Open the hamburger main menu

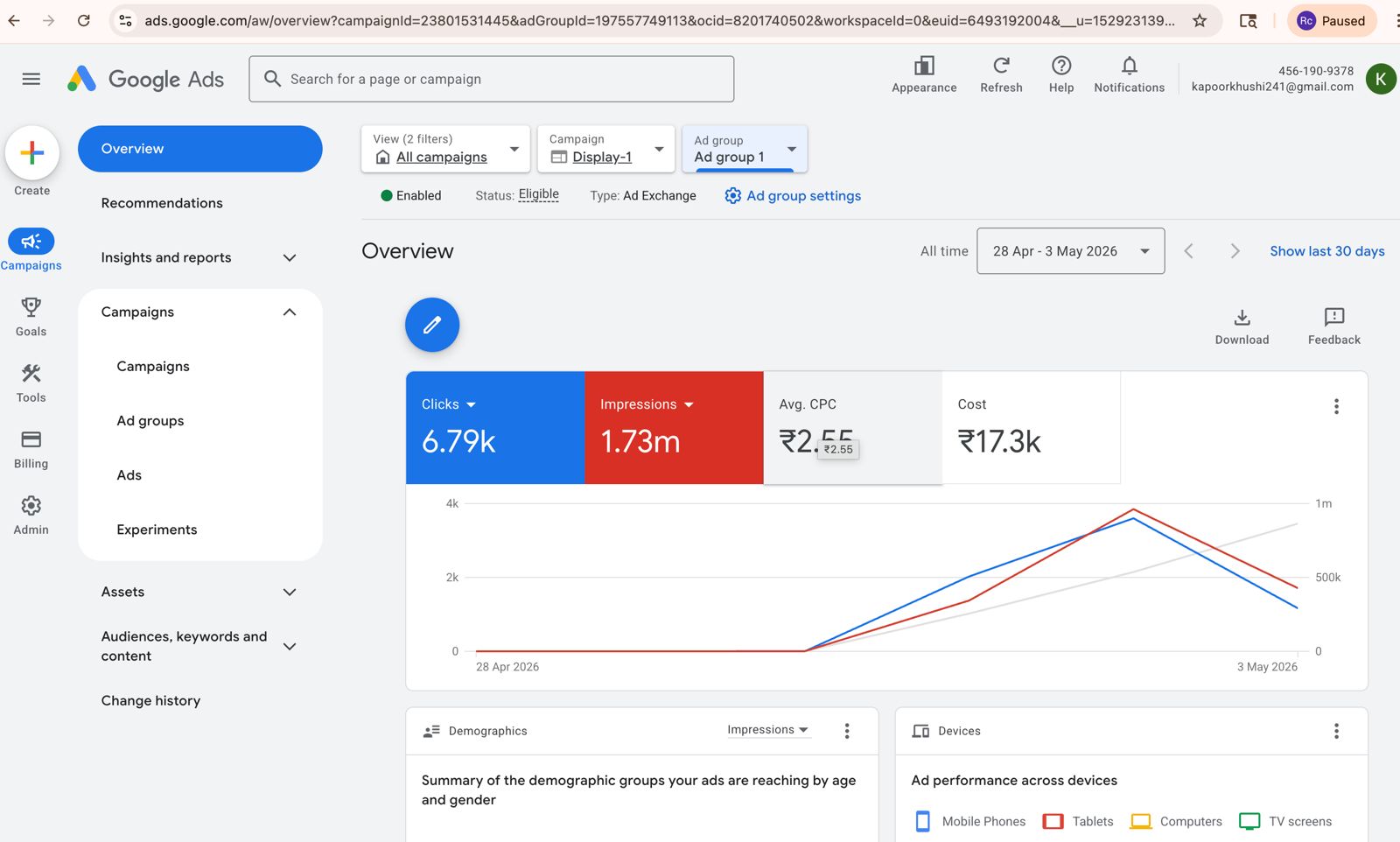(31, 79)
